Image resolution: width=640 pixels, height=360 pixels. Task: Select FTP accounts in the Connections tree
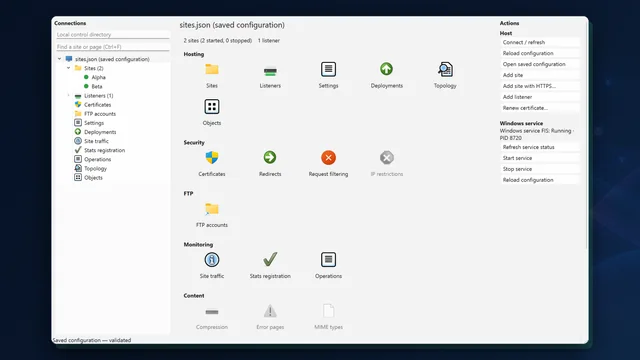[x=100, y=113]
